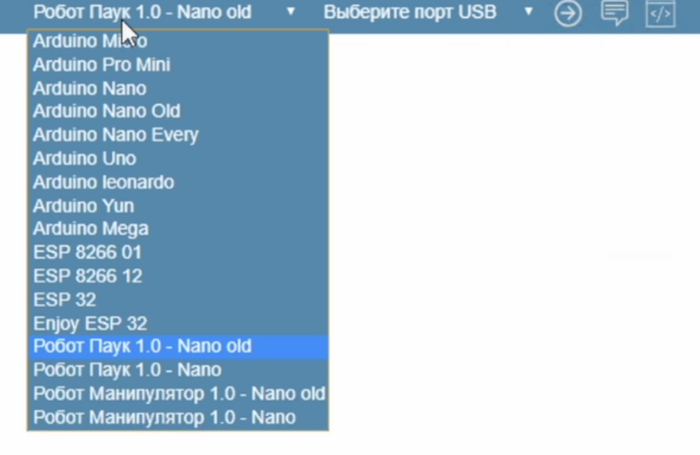This screenshot has width=700, height=455.
Task: Select Enjoy ESP 32 board
Action: [x=90, y=323]
